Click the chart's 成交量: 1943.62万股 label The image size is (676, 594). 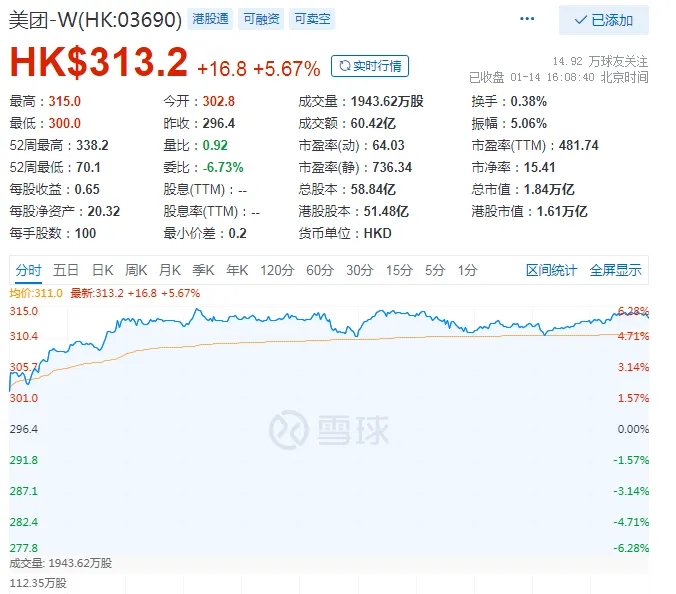pos(60,563)
